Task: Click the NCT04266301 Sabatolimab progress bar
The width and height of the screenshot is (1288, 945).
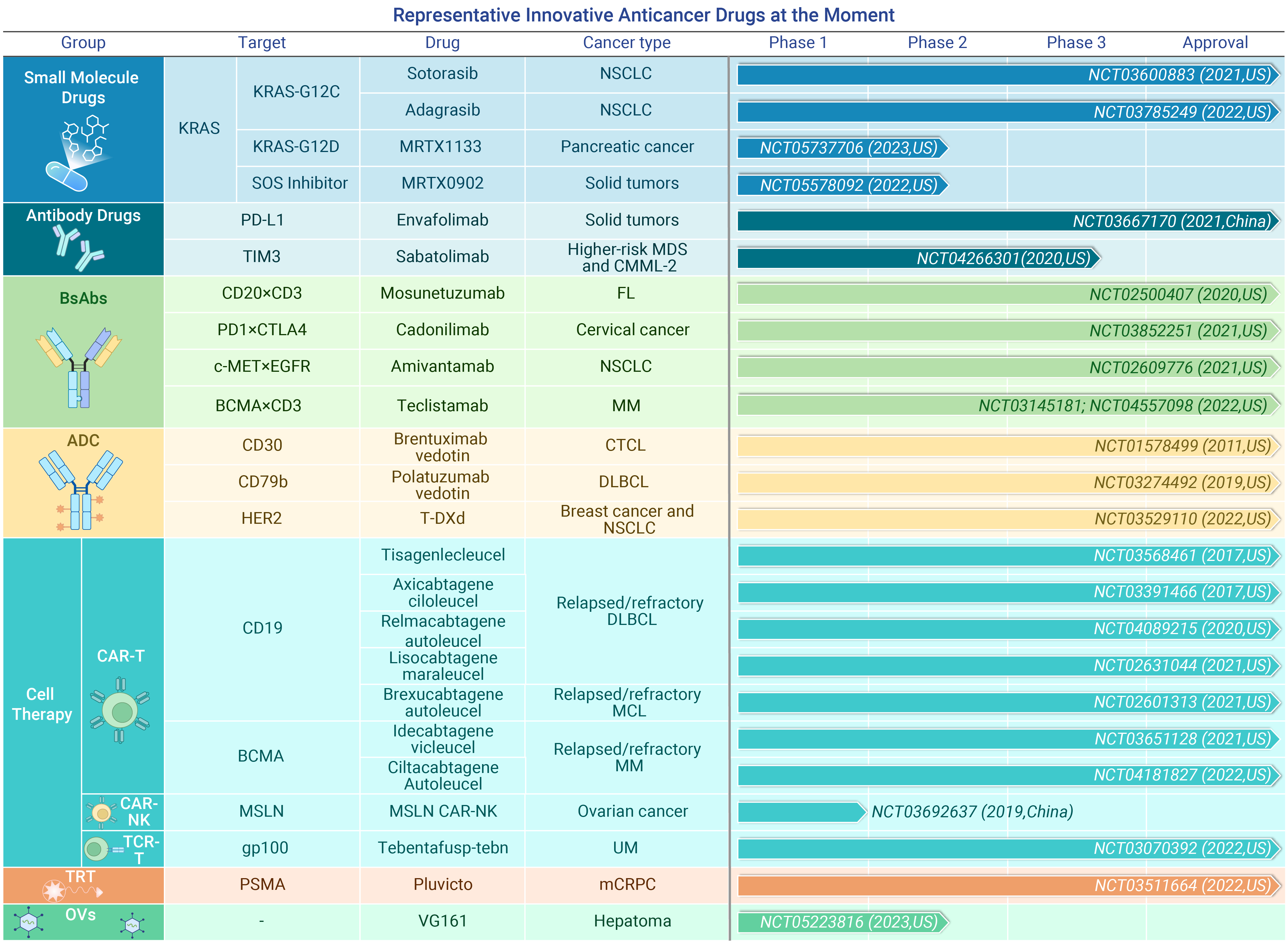Action: click(918, 259)
